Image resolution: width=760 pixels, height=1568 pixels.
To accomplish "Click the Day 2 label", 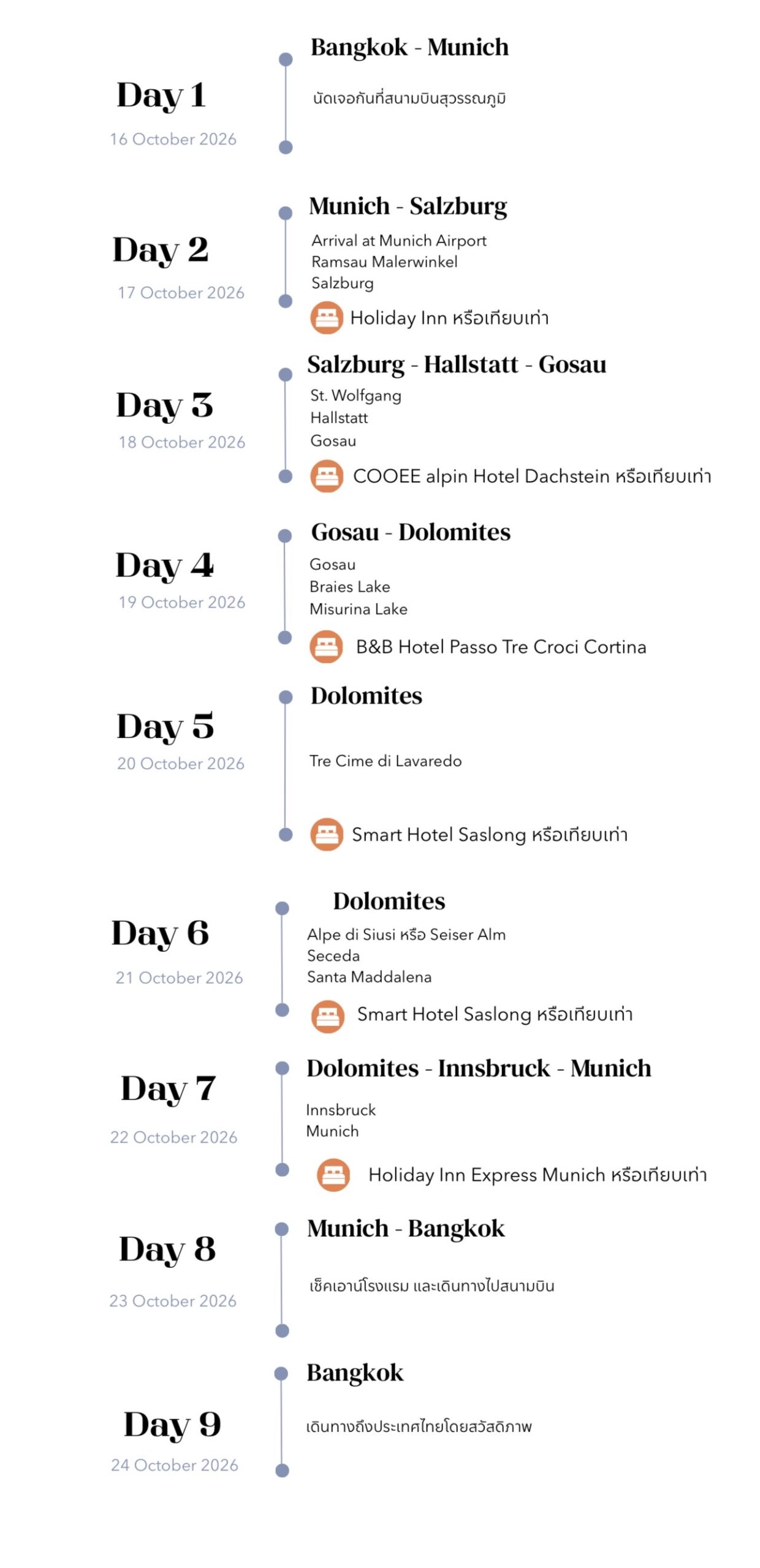I will 161,250.
